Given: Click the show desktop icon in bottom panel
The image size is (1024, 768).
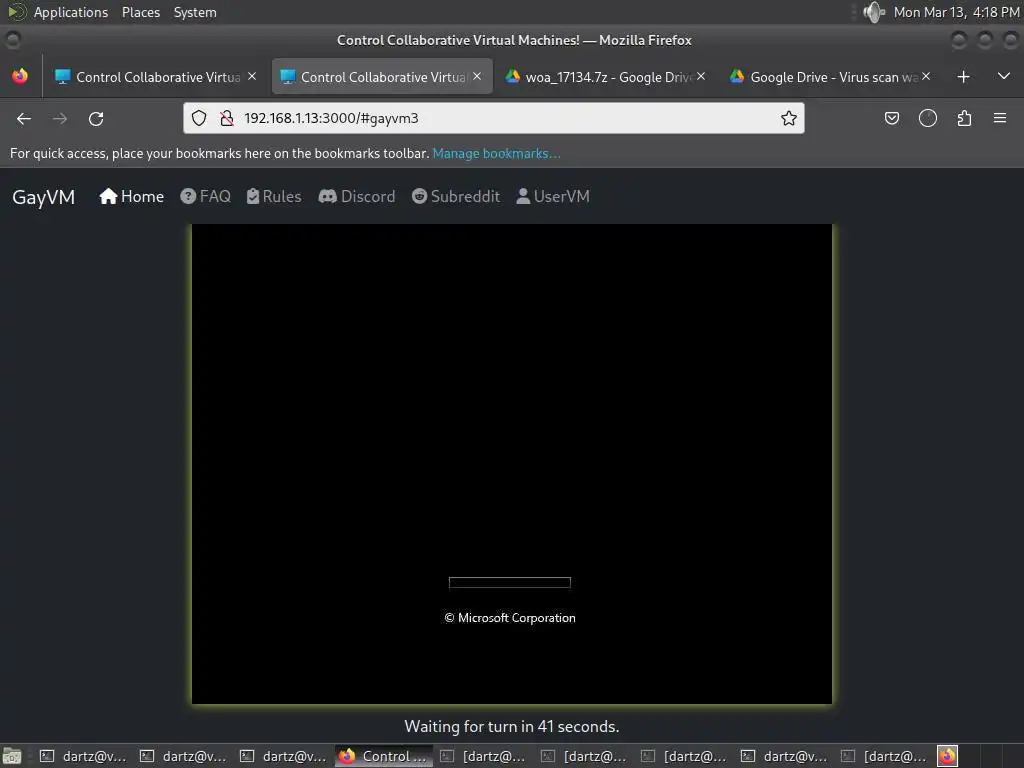Looking at the screenshot, I should 12,756.
